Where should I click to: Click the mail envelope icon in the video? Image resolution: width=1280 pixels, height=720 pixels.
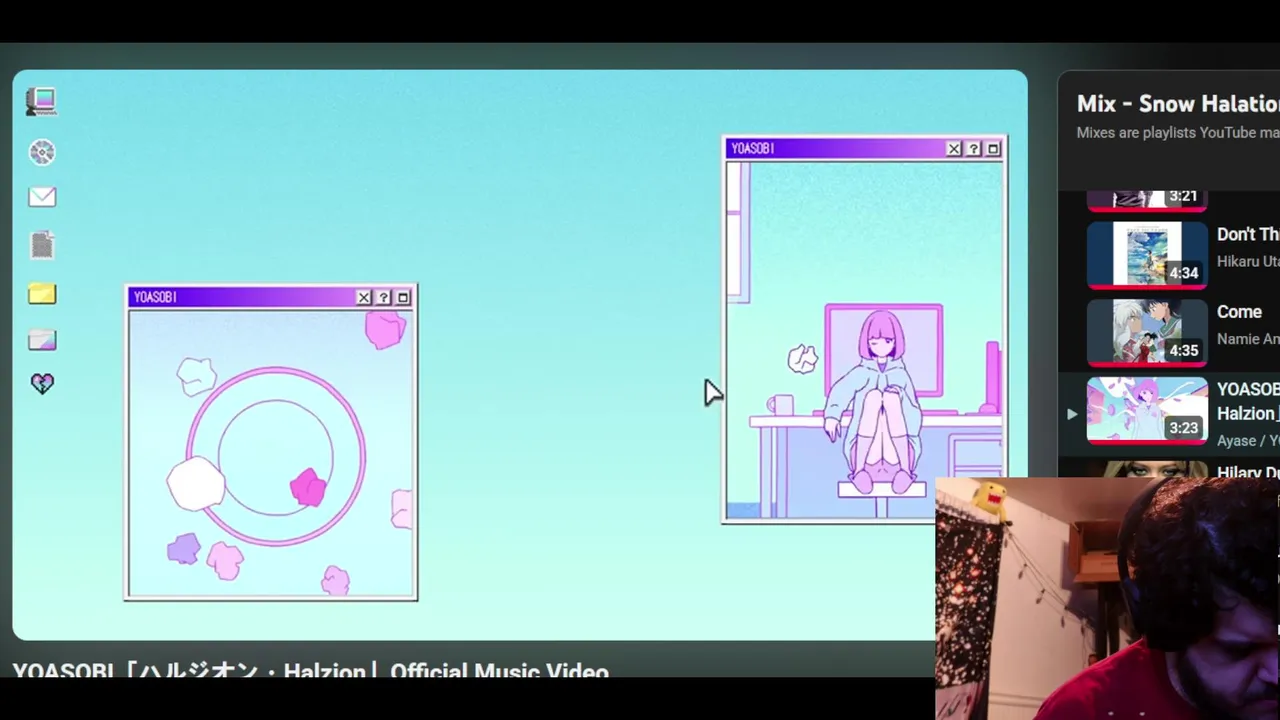click(x=42, y=197)
